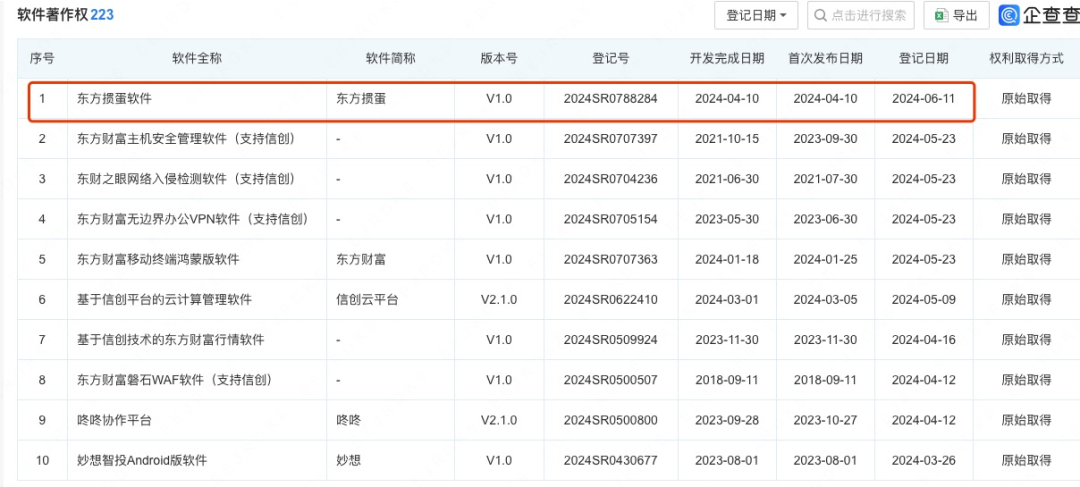Open the 登记日期 dropdown filter
The image size is (1080, 487).
pyautogui.click(x=756, y=15)
